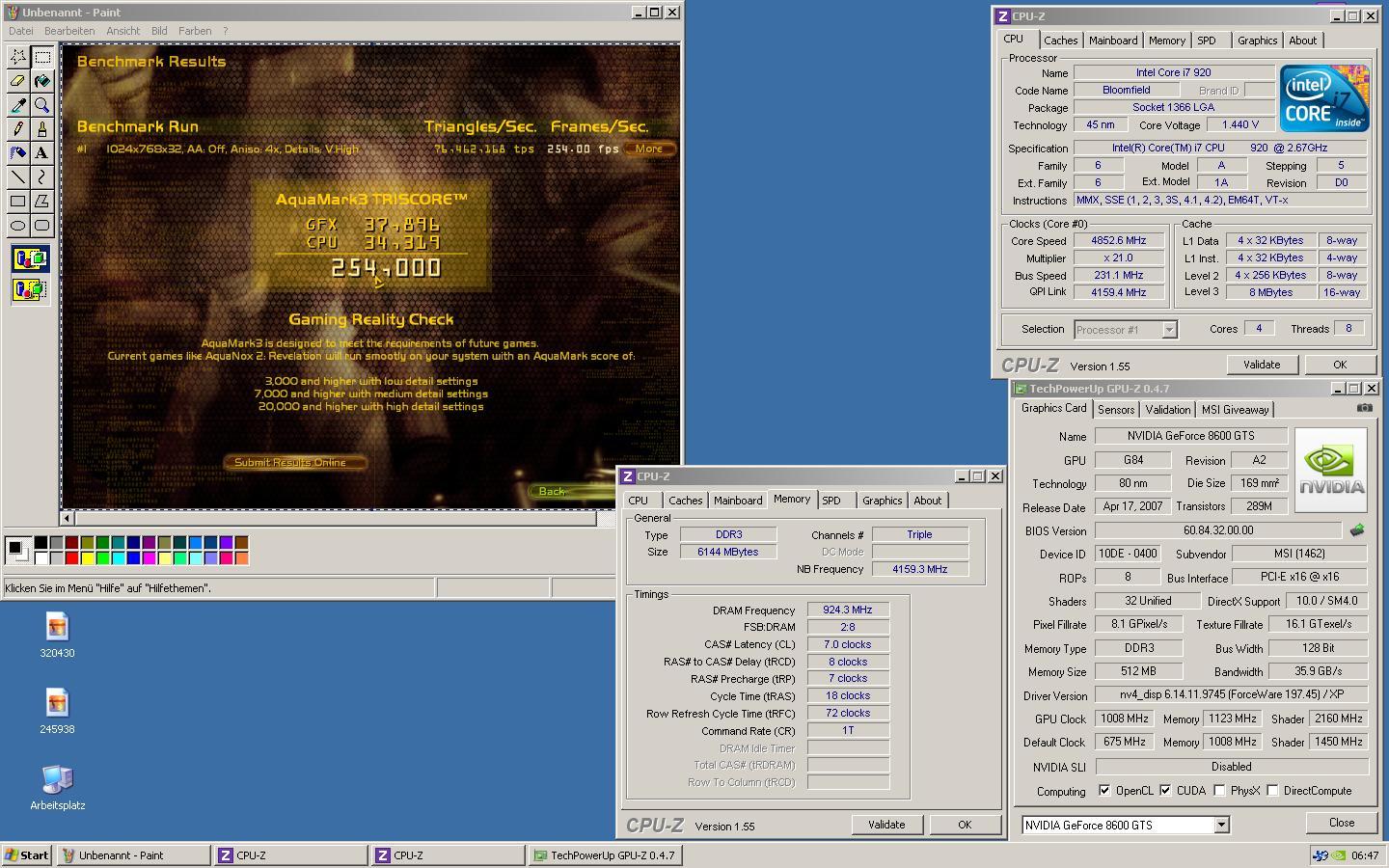Switch to Sensors tab in GPU-Z
1389x868 pixels.
tap(1116, 410)
